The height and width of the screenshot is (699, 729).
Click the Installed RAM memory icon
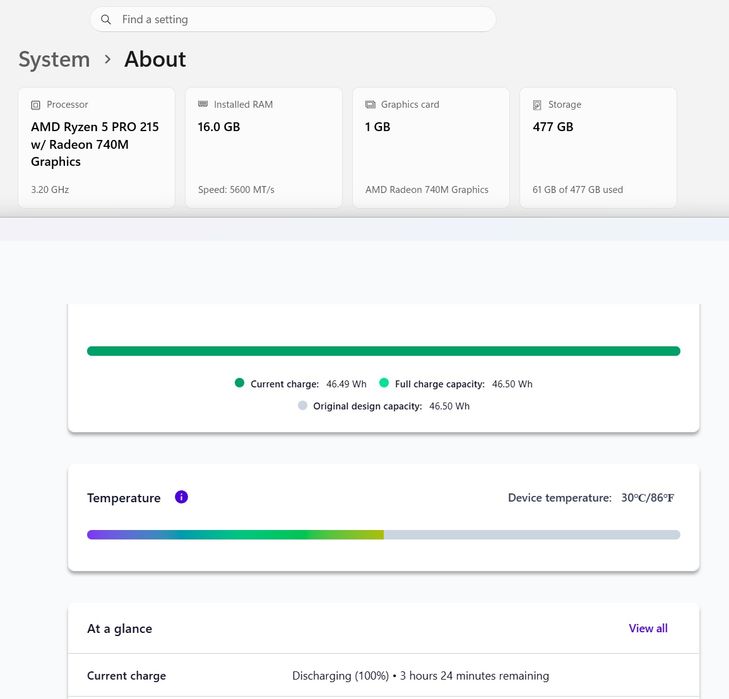pyautogui.click(x=203, y=104)
